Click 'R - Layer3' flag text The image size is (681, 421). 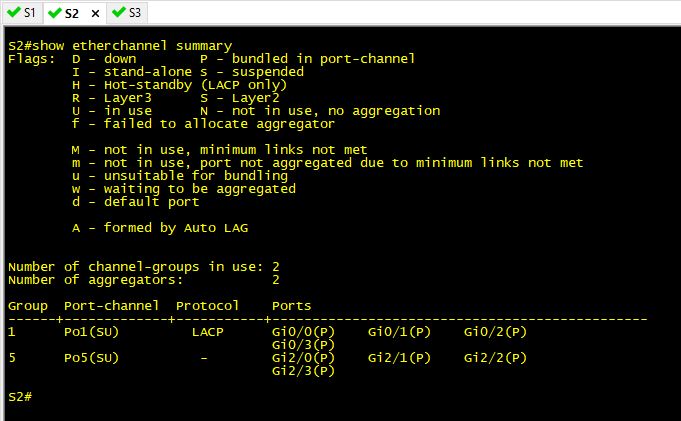112,98
